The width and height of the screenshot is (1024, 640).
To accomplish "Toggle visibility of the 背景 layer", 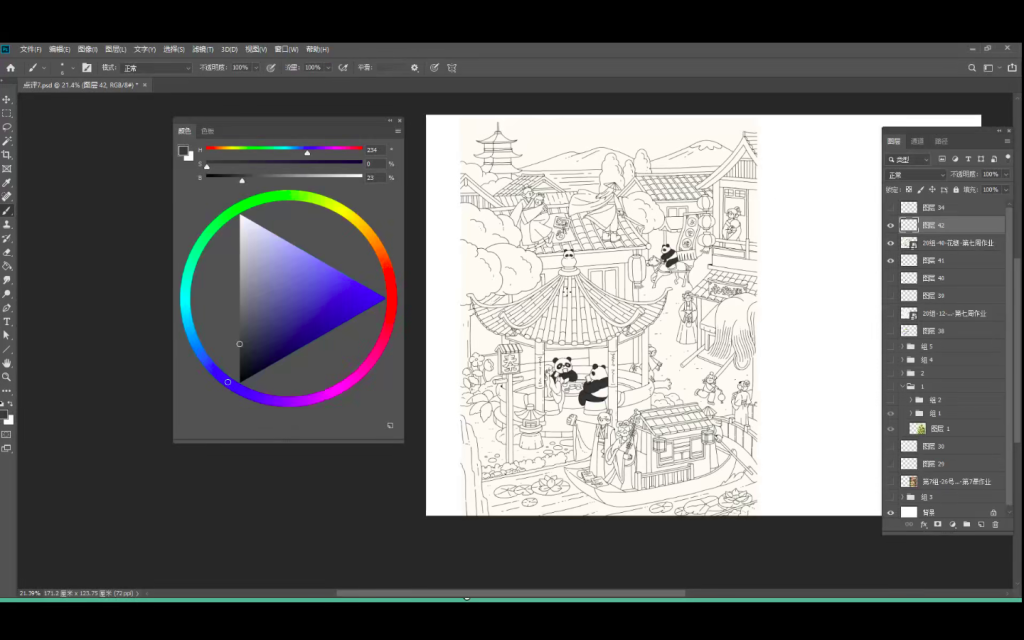I will tap(891, 512).
